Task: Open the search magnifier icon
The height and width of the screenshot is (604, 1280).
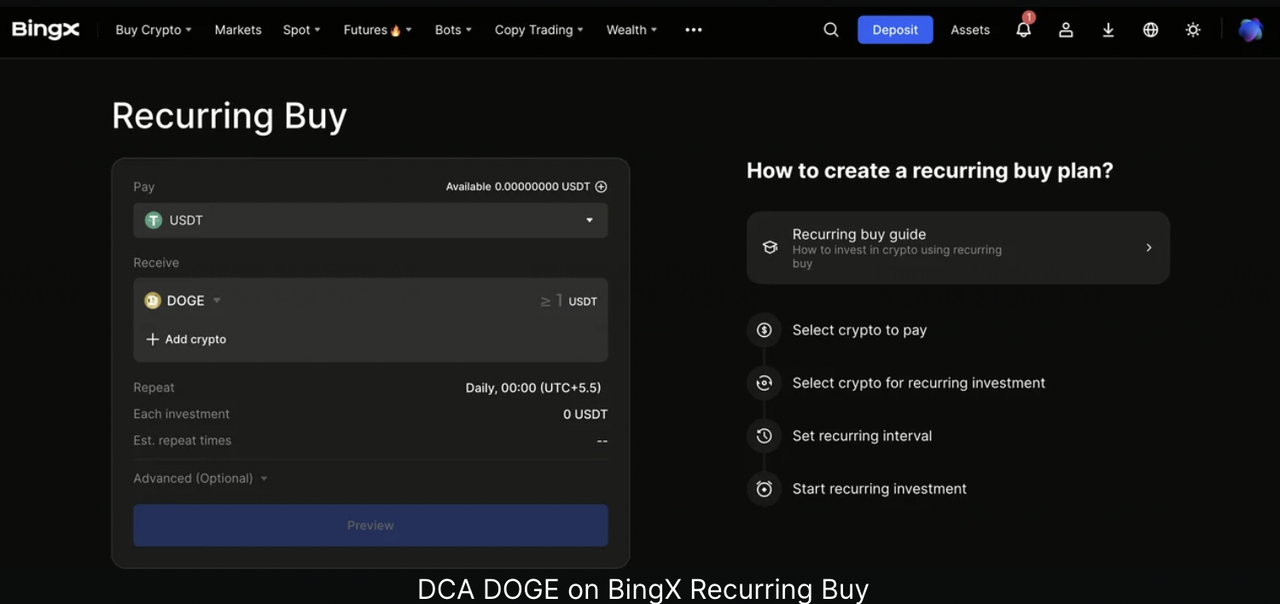Action: tap(831, 30)
